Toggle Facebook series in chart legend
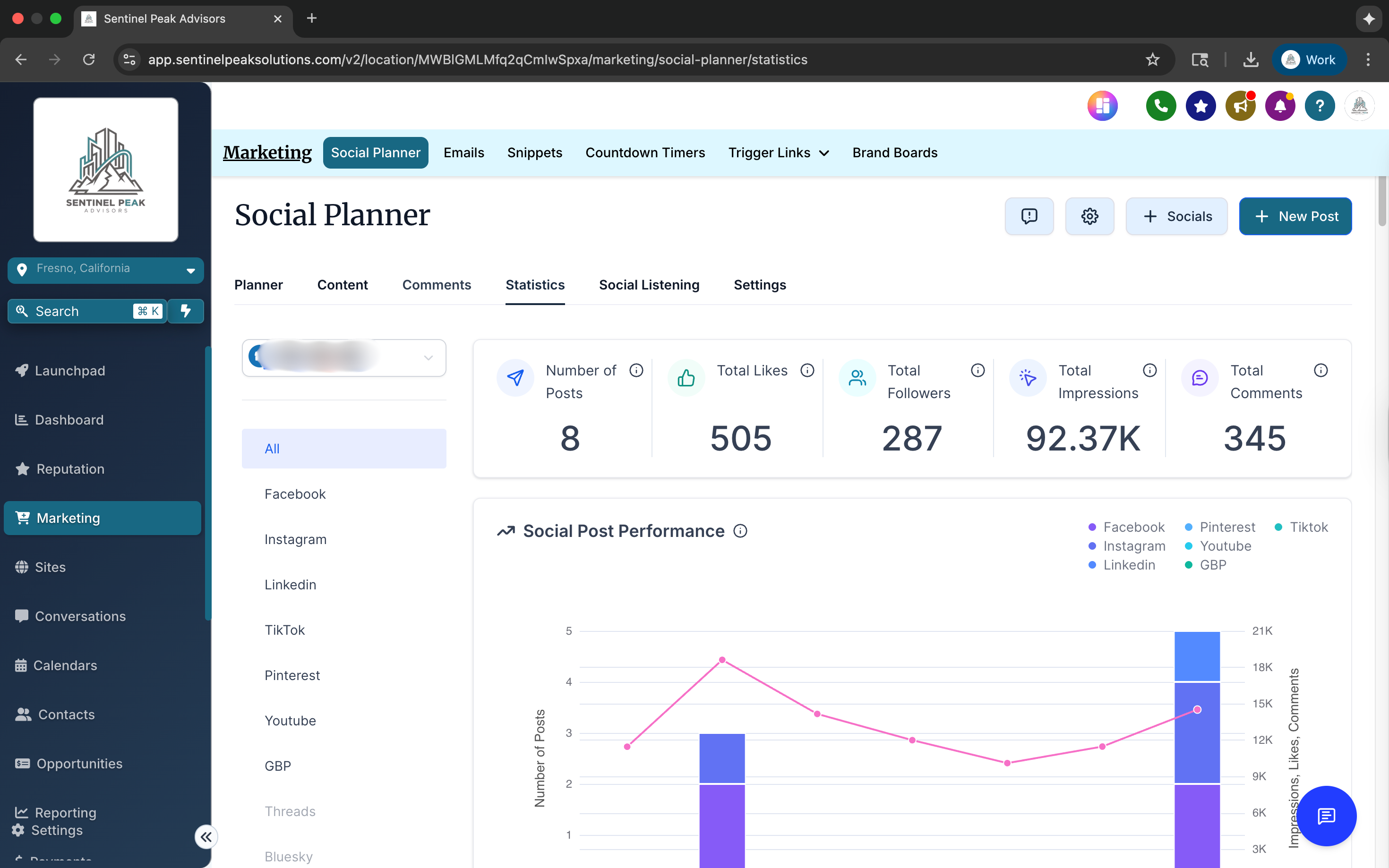The height and width of the screenshot is (868, 1389). 1126,527
